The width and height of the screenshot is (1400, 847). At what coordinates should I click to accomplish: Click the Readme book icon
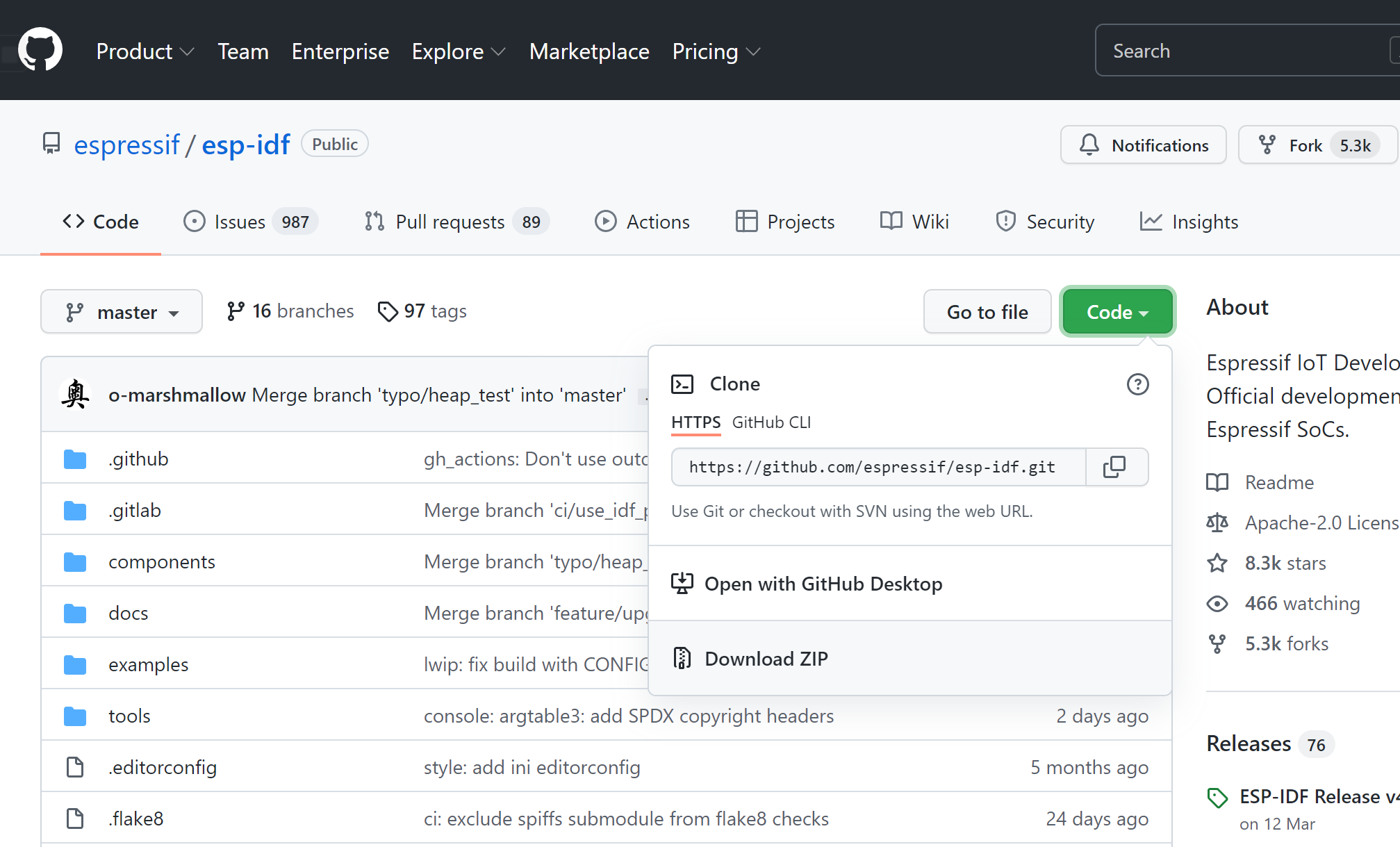tap(1217, 482)
